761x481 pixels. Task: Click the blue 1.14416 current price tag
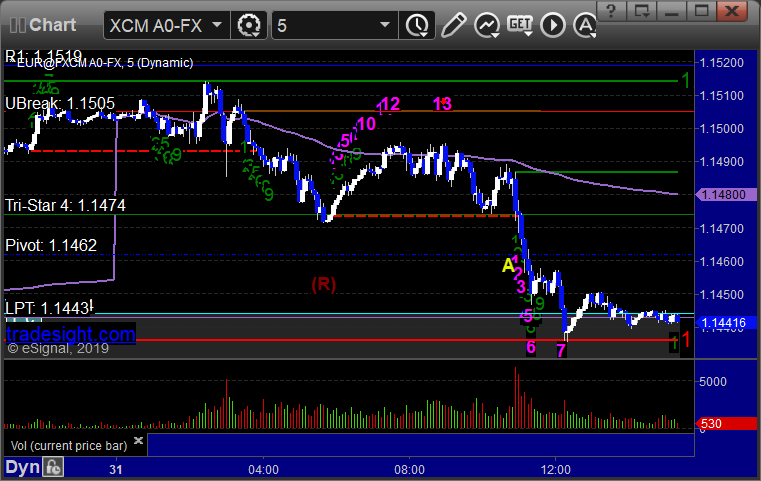(x=726, y=322)
